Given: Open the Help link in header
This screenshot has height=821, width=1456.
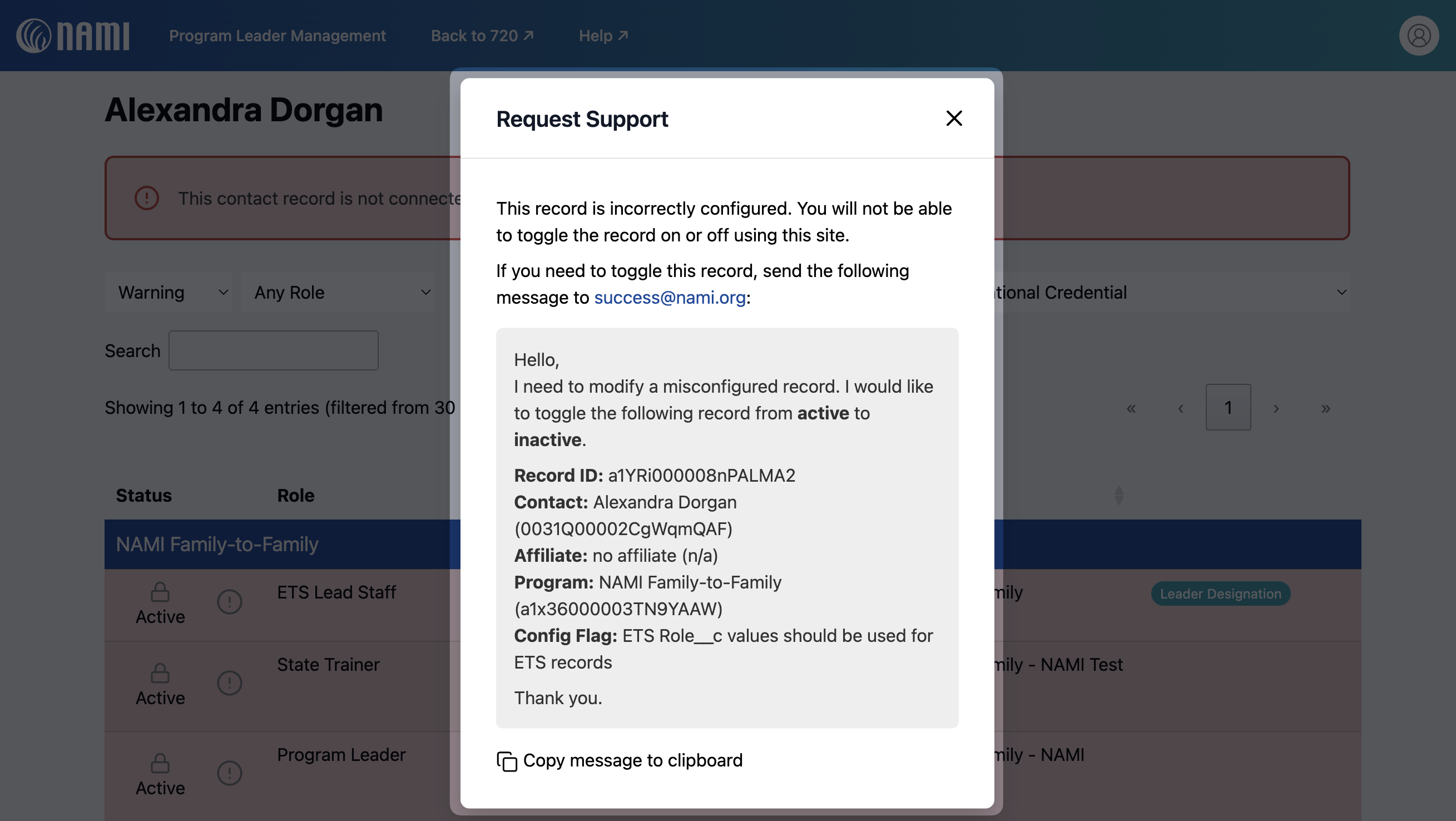Looking at the screenshot, I should coord(603,36).
